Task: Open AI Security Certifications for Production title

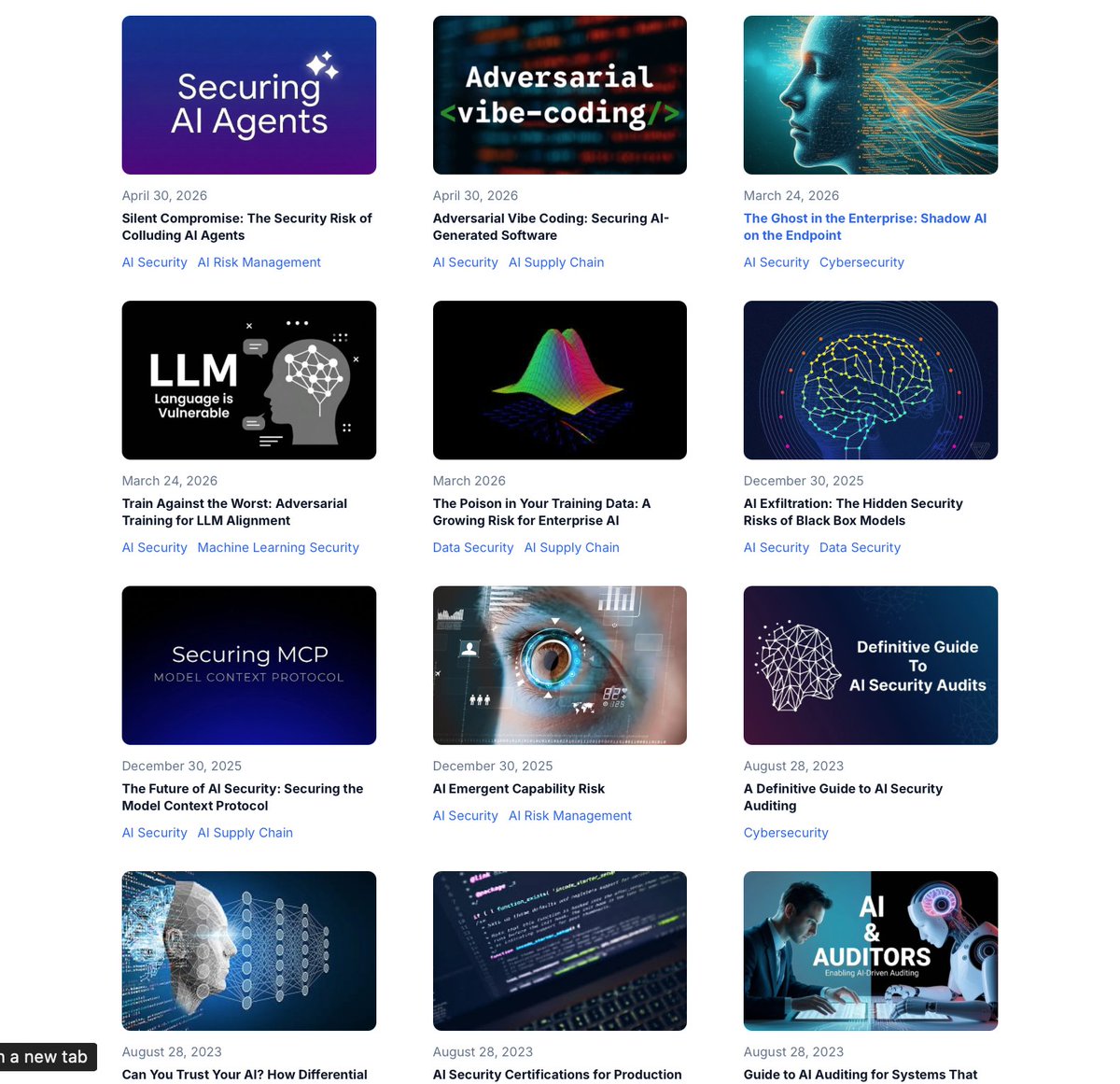Action: click(x=557, y=1075)
